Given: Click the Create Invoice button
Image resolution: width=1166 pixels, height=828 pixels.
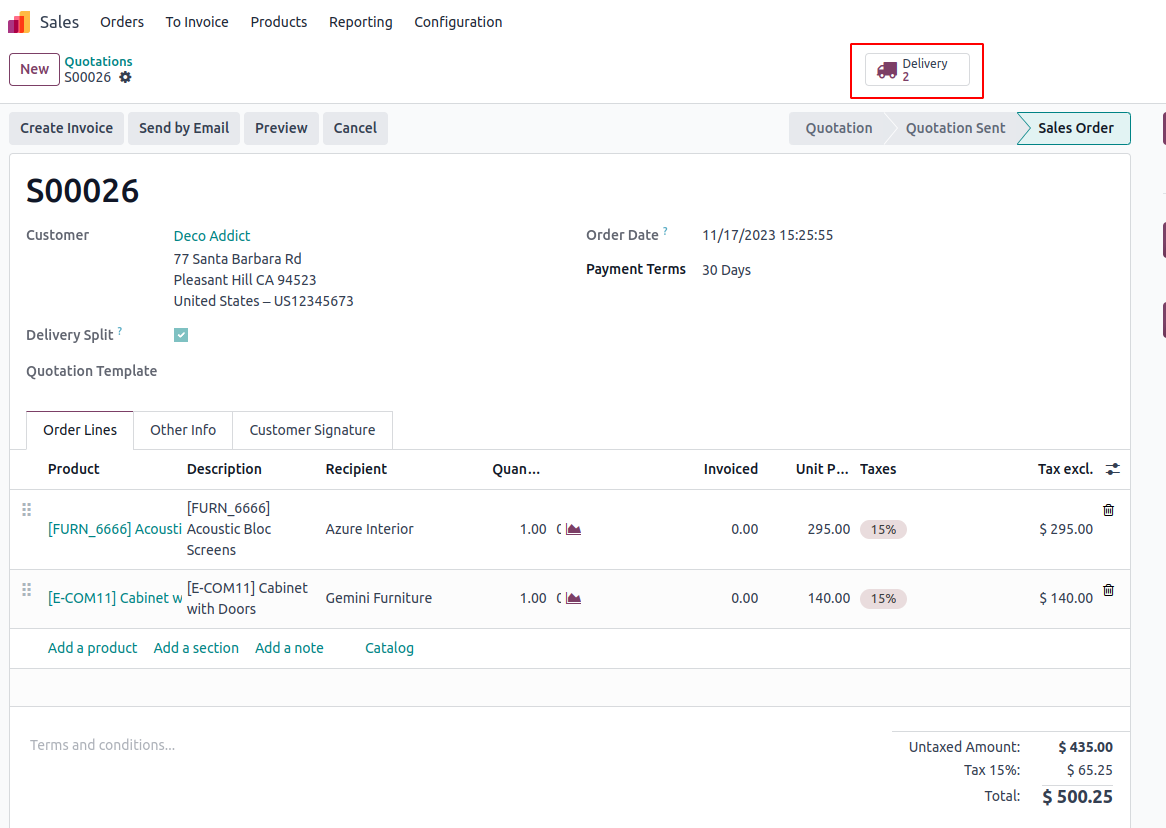Looking at the screenshot, I should 67,128.
